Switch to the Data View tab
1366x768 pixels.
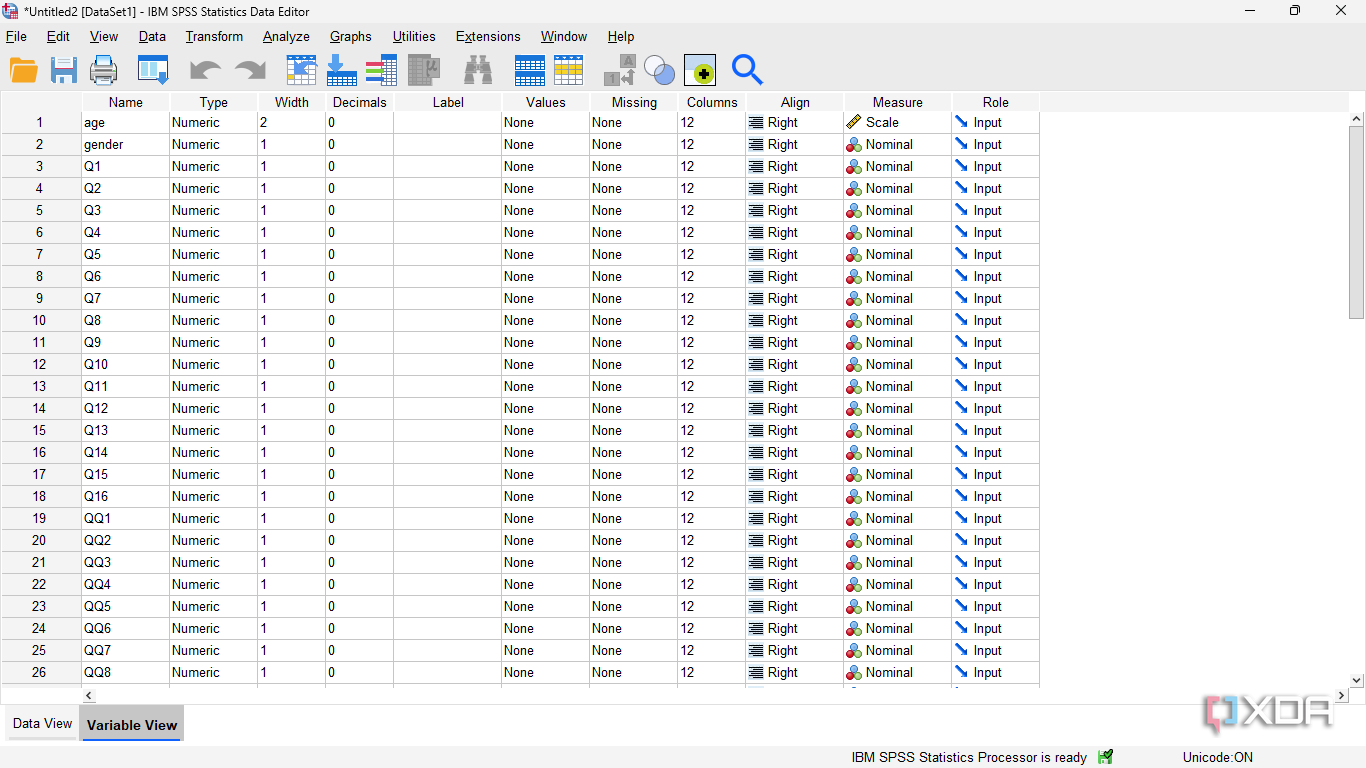[43, 723]
